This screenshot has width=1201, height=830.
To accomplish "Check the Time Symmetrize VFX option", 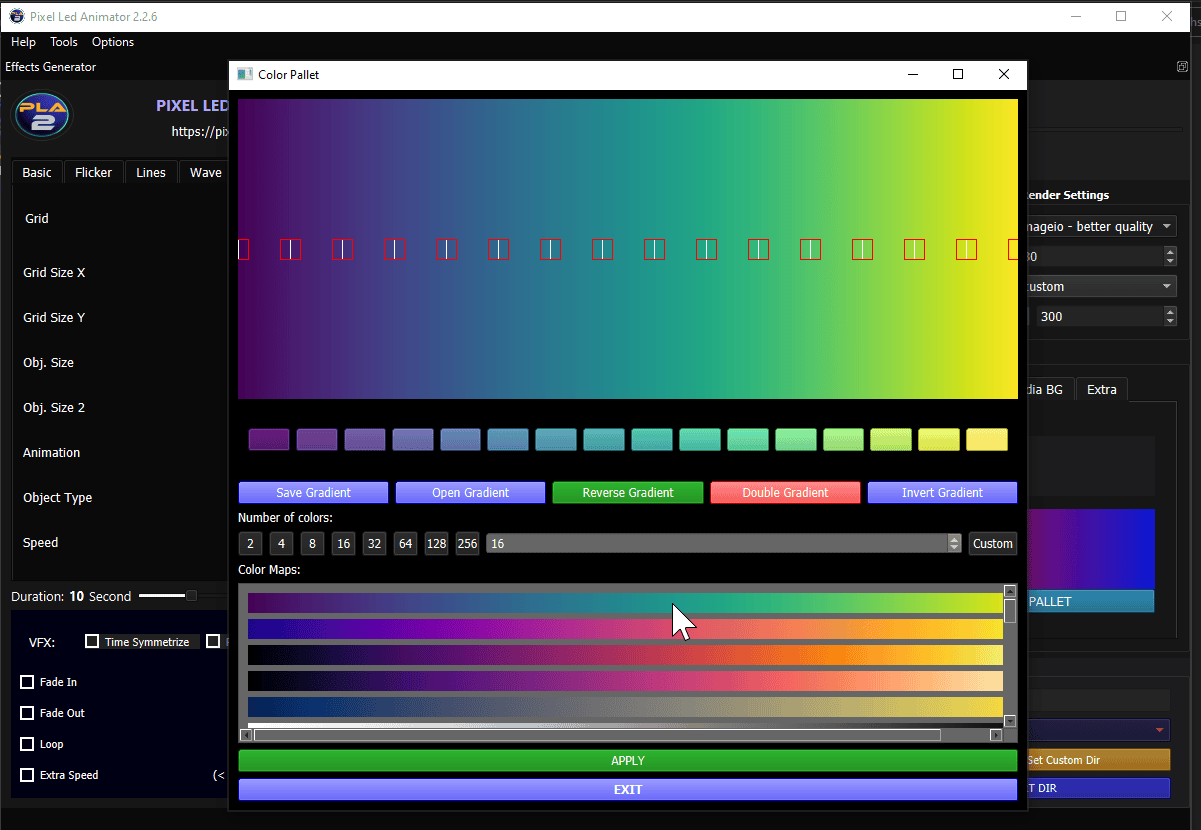I will (94, 641).
